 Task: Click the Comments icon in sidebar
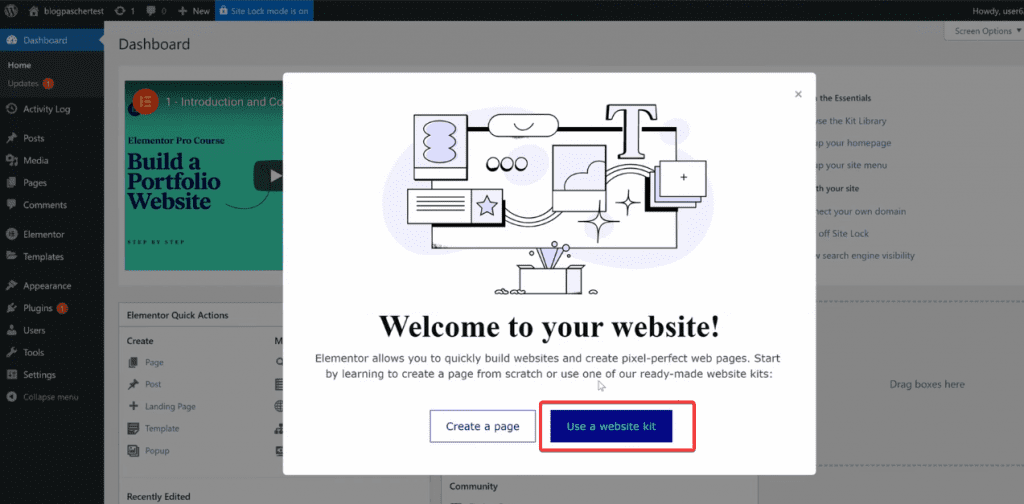coord(11,205)
